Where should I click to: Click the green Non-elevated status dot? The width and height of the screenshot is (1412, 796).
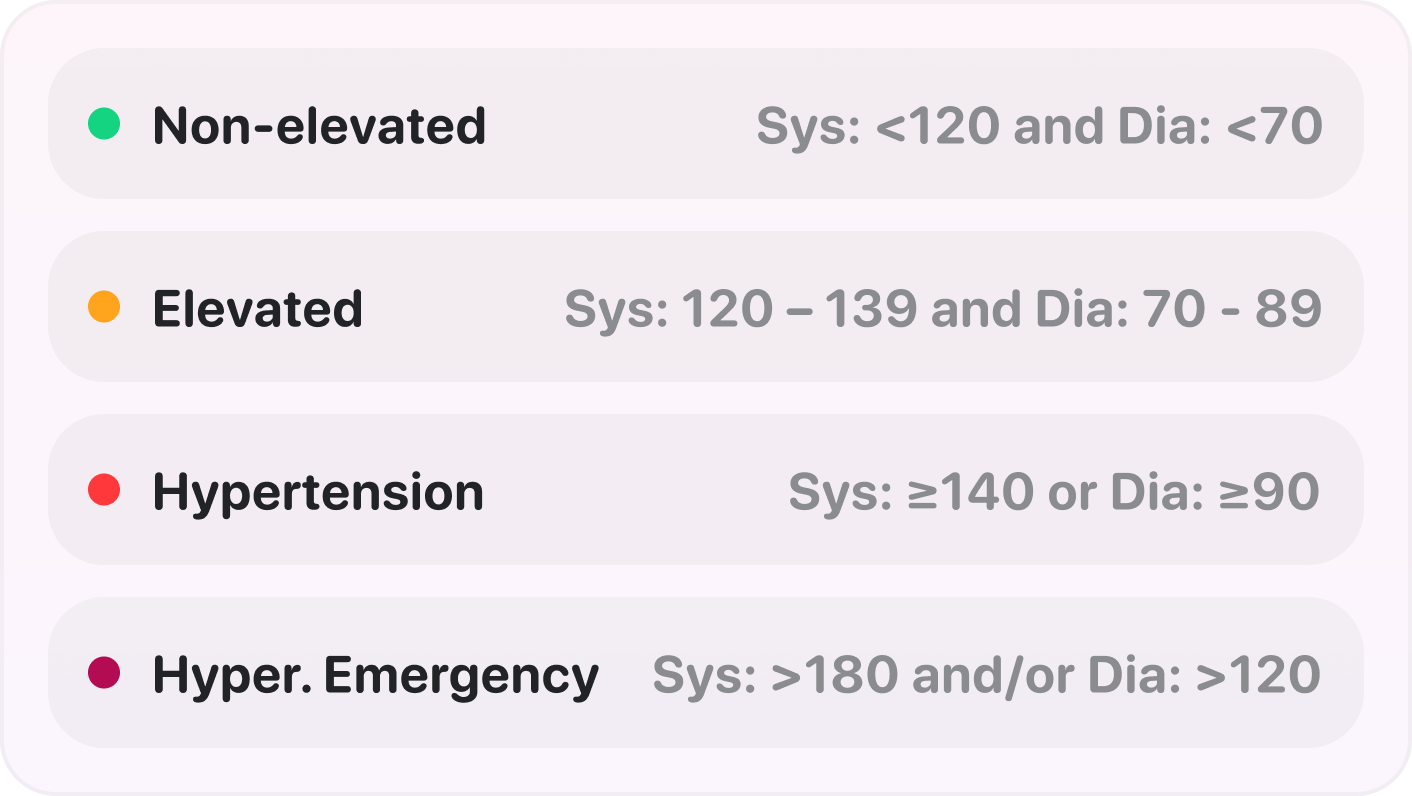(104, 124)
